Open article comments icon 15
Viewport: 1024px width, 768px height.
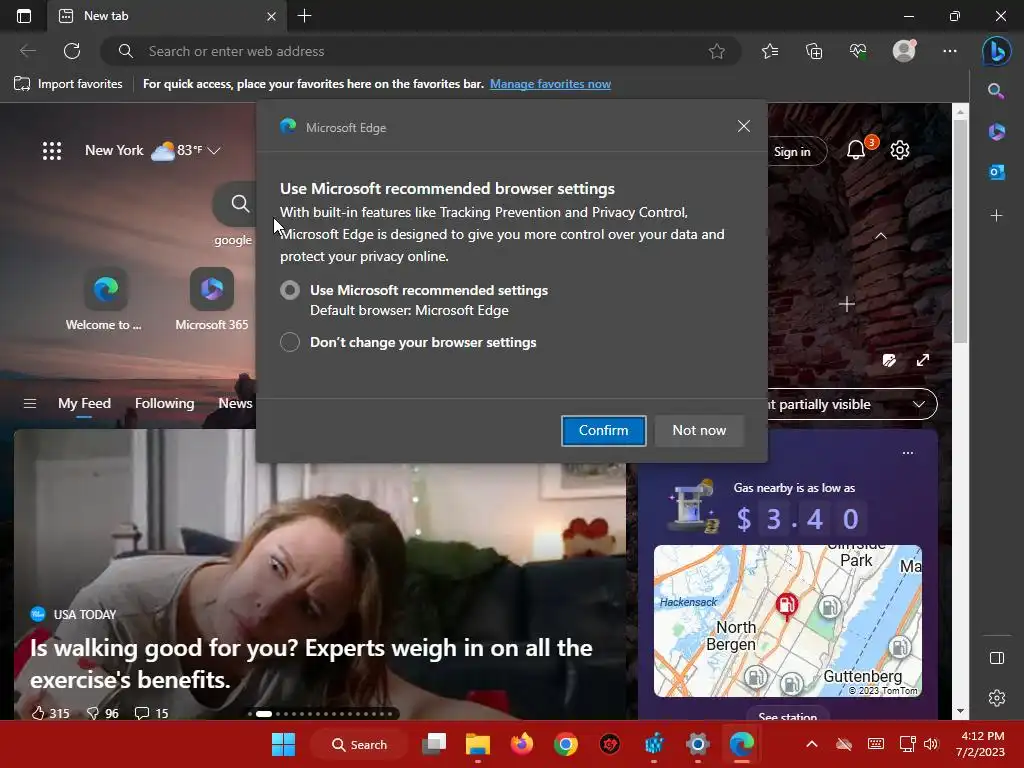pos(151,713)
